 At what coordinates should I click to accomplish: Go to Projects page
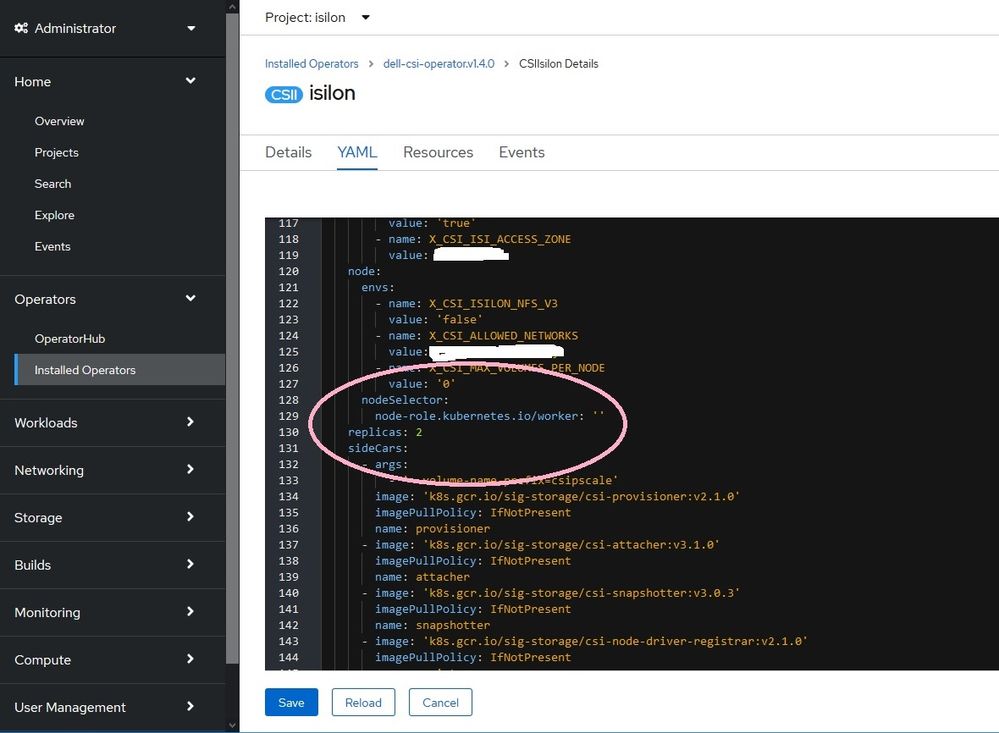click(57, 152)
